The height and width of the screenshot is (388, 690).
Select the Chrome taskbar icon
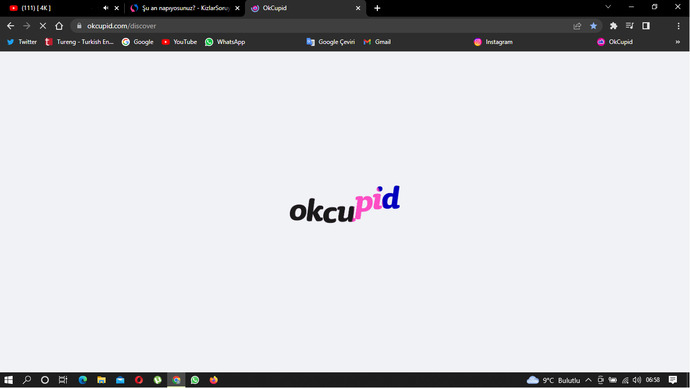(176, 380)
